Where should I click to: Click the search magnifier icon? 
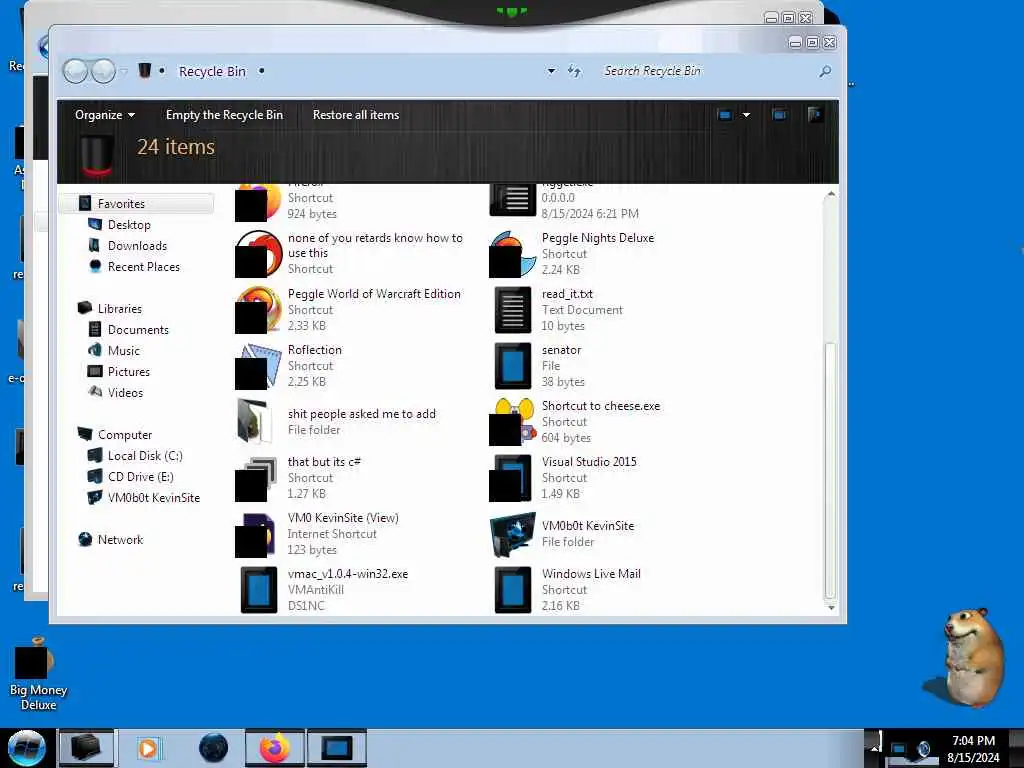coord(825,71)
